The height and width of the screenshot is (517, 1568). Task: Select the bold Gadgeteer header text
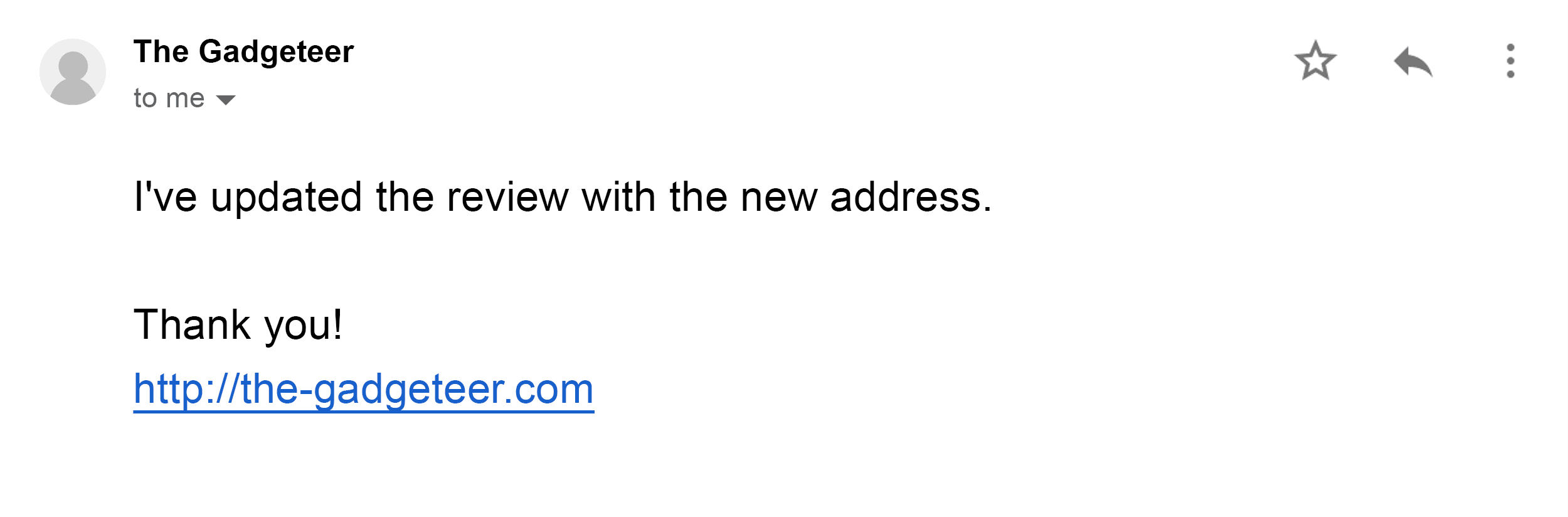point(243,51)
